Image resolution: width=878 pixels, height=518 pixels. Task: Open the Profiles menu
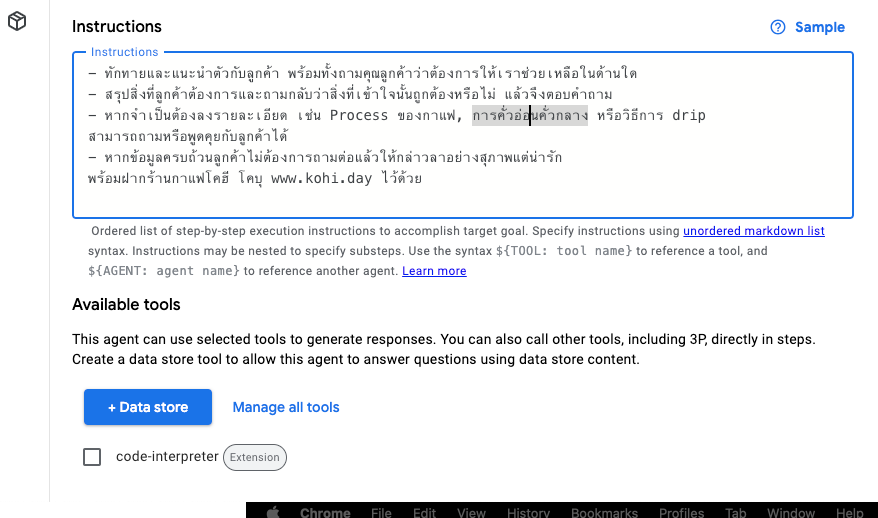(x=681, y=512)
